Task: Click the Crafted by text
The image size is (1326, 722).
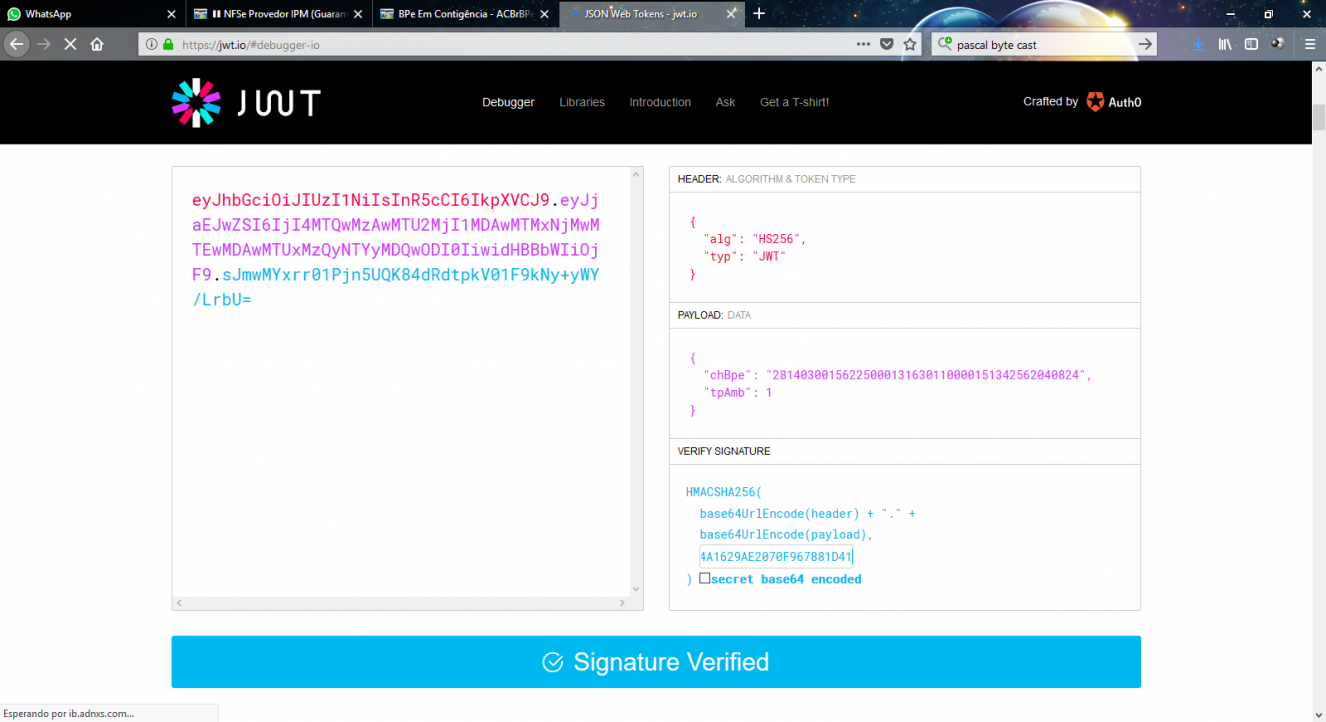Action: [x=1050, y=102]
